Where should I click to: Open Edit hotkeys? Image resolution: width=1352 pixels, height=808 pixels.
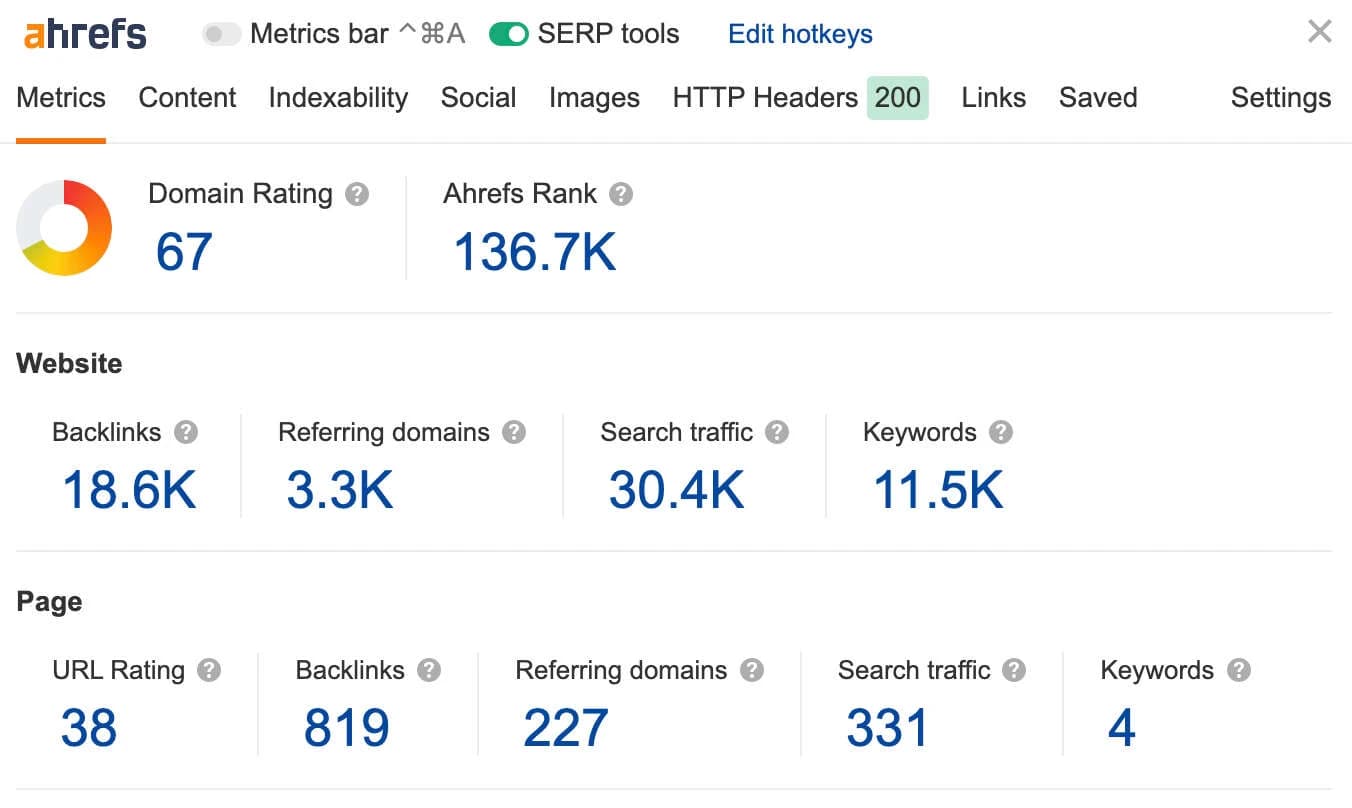[x=799, y=33]
